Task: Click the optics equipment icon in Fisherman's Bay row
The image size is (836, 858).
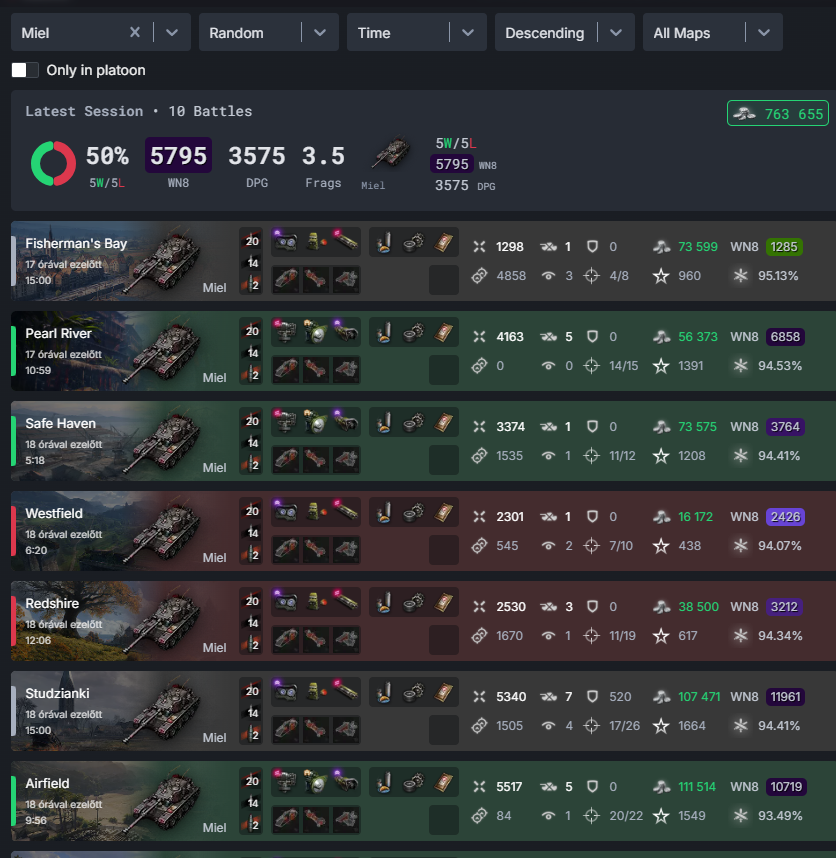Action: click(x=286, y=241)
